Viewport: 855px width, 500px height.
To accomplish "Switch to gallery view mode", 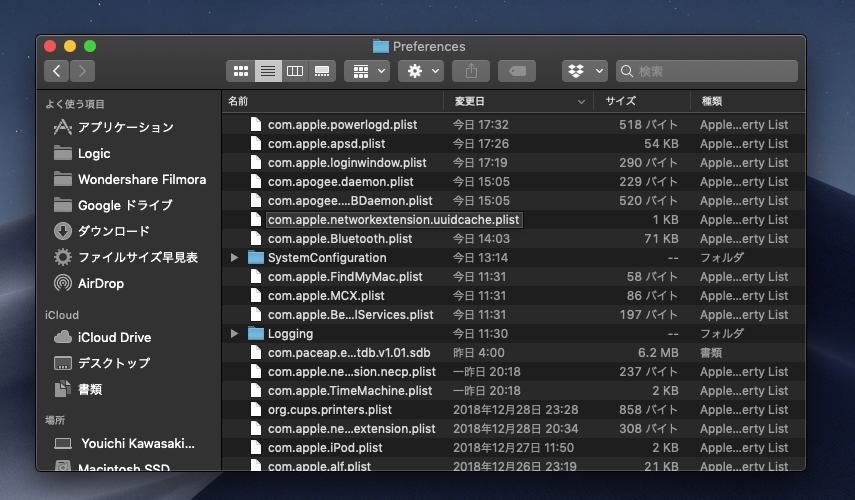I will click(x=321, y=71).
